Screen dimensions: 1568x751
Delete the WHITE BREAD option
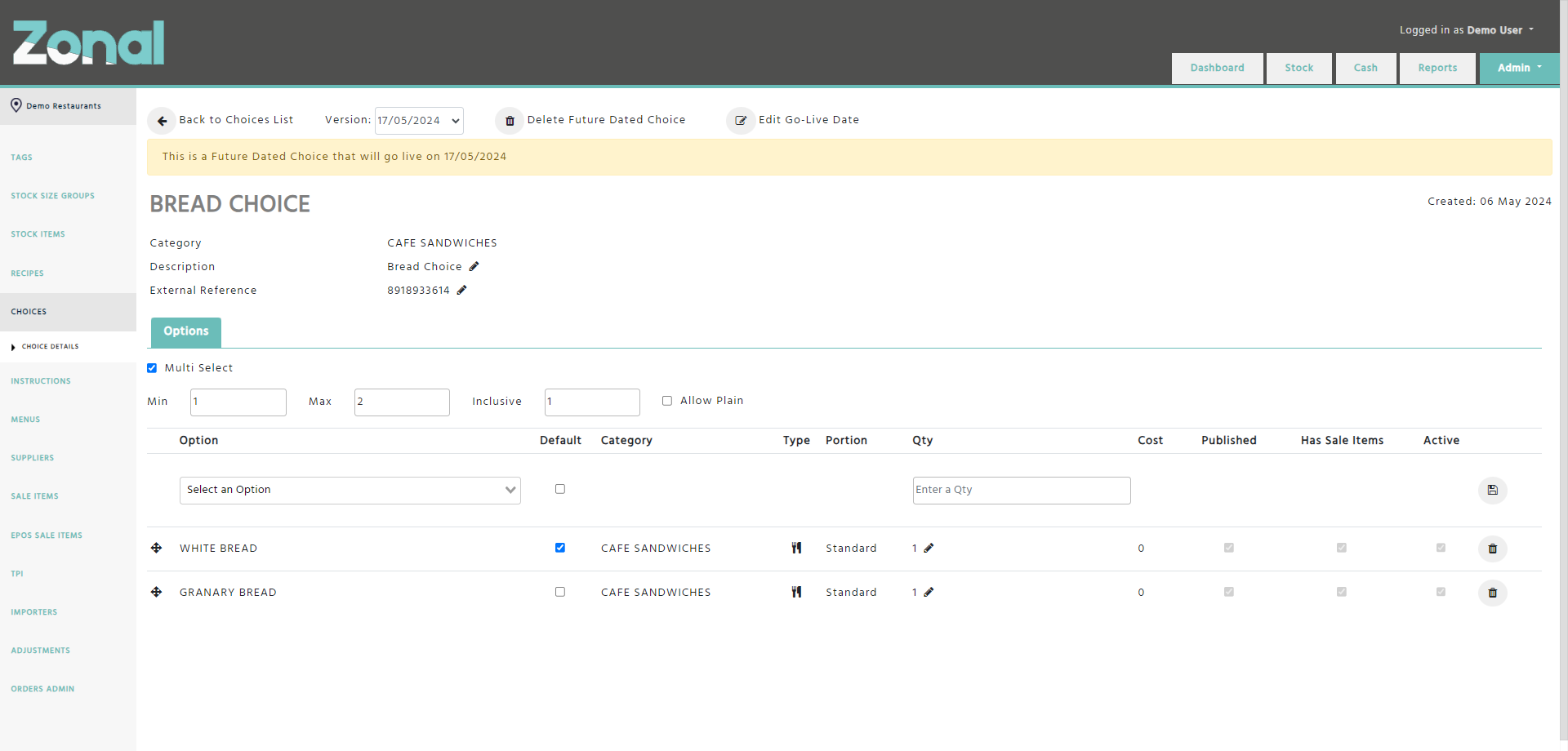click(x=1492, y=549)
